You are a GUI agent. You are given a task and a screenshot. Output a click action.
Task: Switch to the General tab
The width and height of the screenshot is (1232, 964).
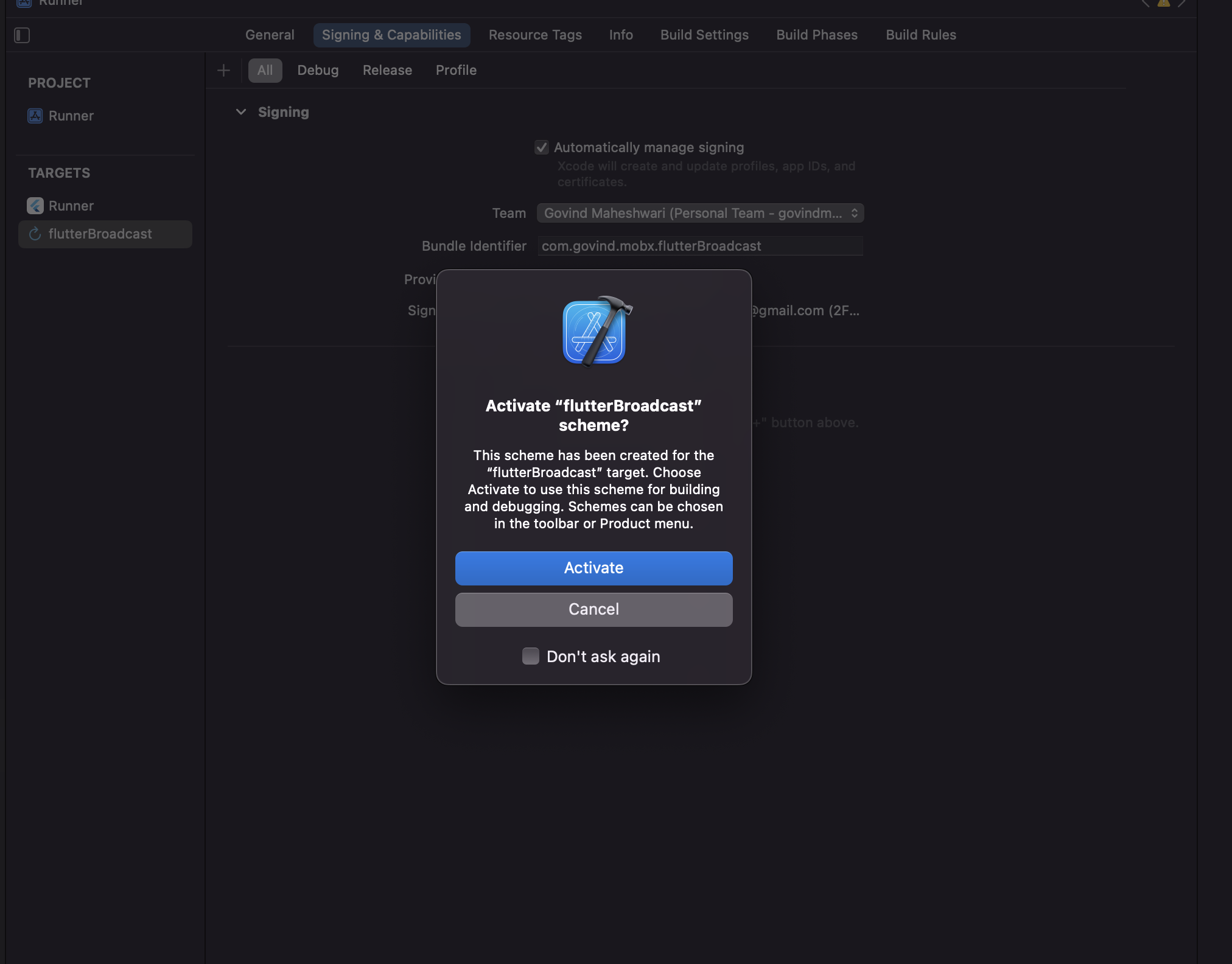click(269, 35)
